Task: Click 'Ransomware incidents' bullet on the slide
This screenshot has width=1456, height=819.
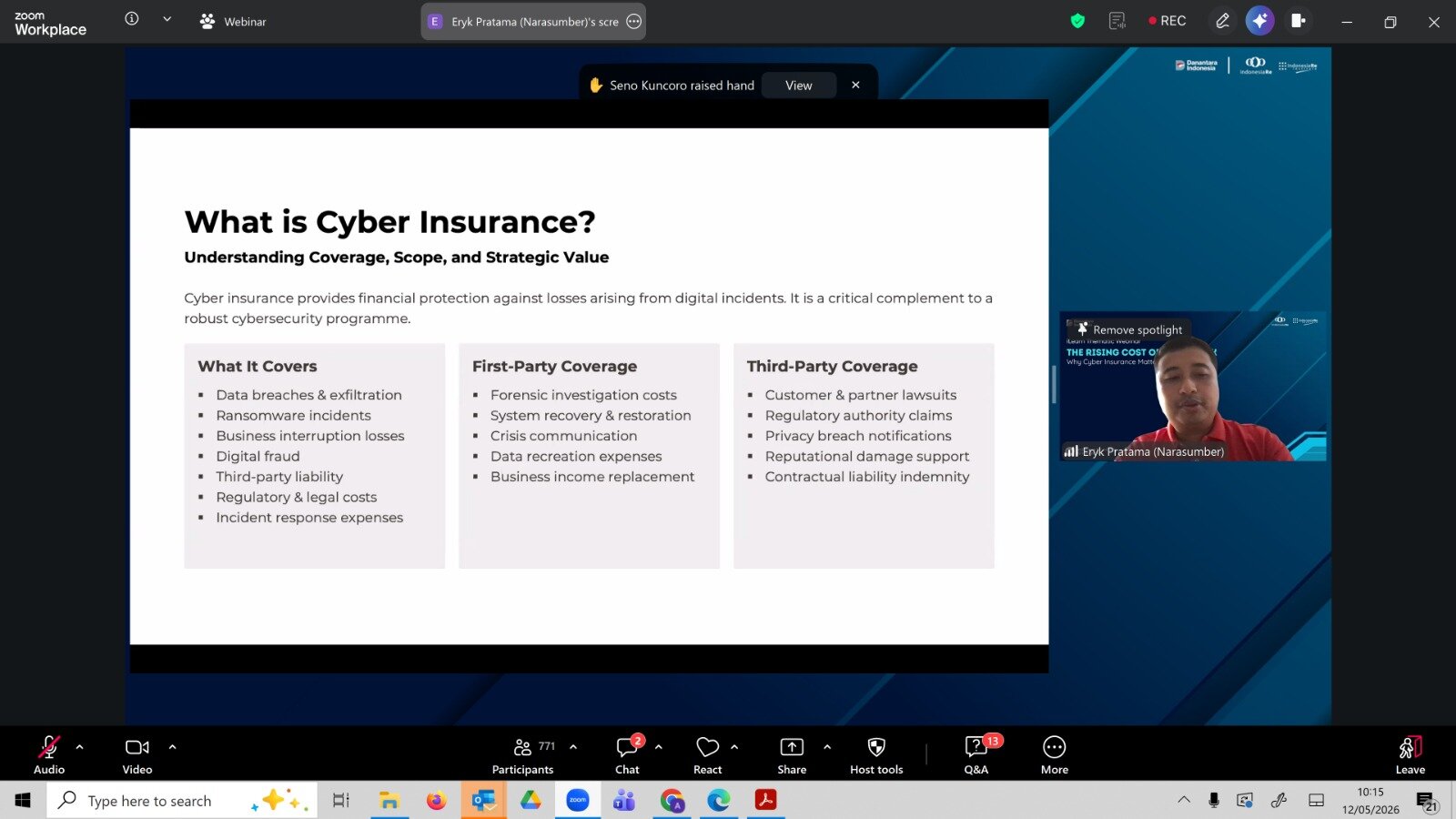Action: 294,416
